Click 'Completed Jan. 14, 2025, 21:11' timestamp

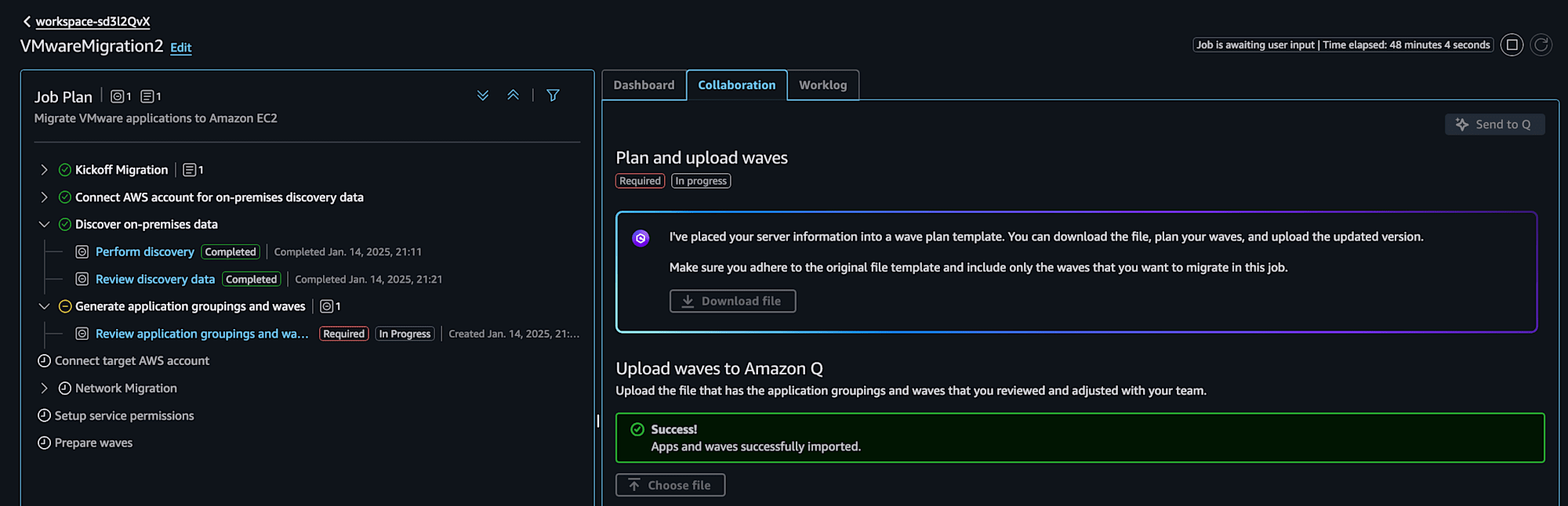(x=348, y=252)
